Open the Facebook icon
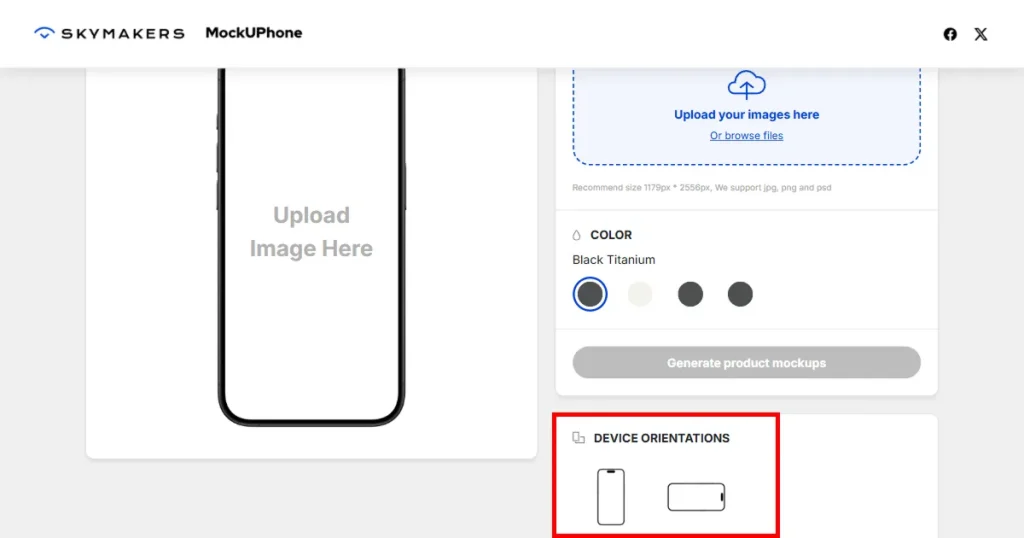The height and width of the screenshot is (538, 1024). pyautogui.click(x=950, y=34)
